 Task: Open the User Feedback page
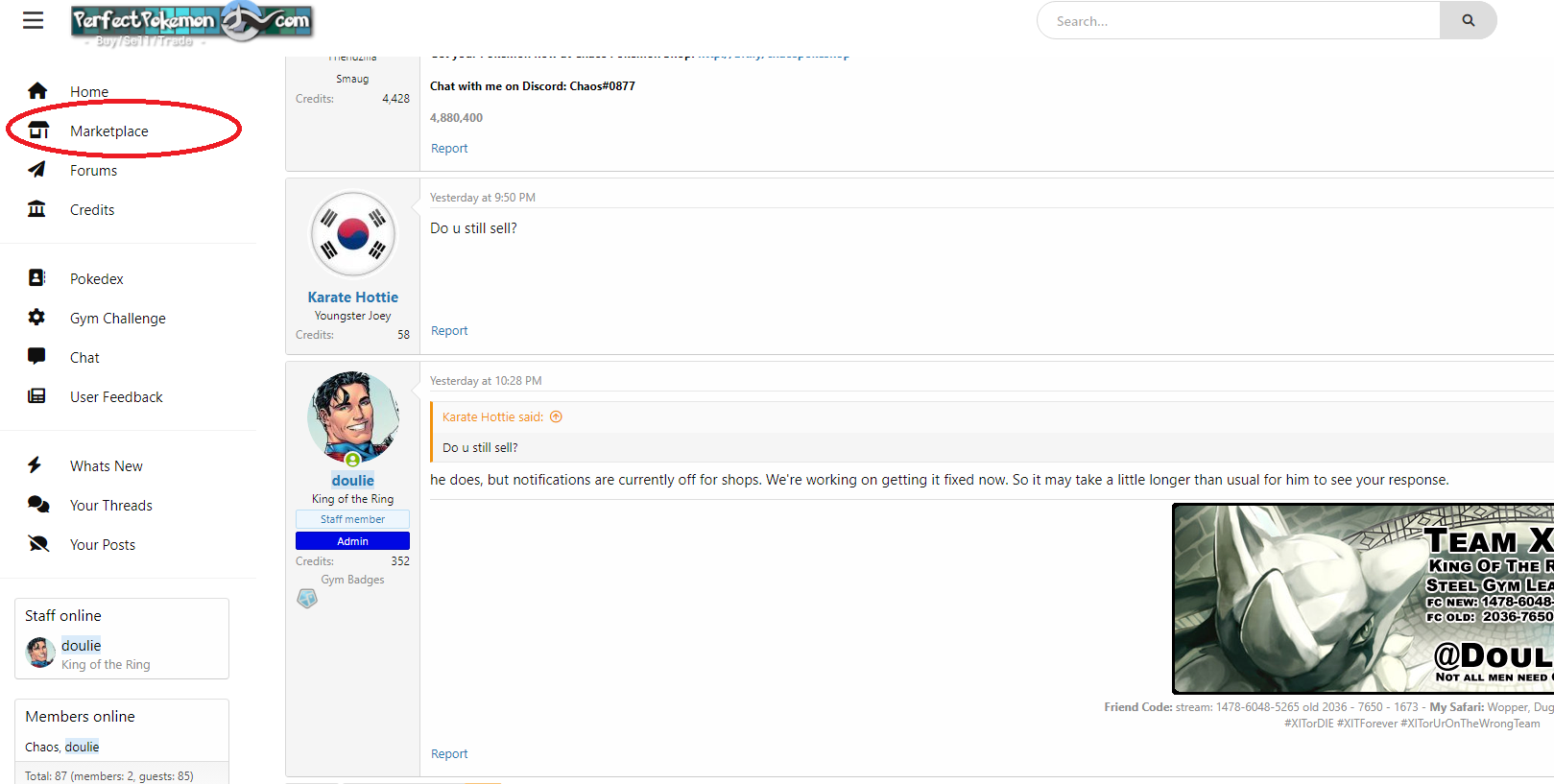116,397
